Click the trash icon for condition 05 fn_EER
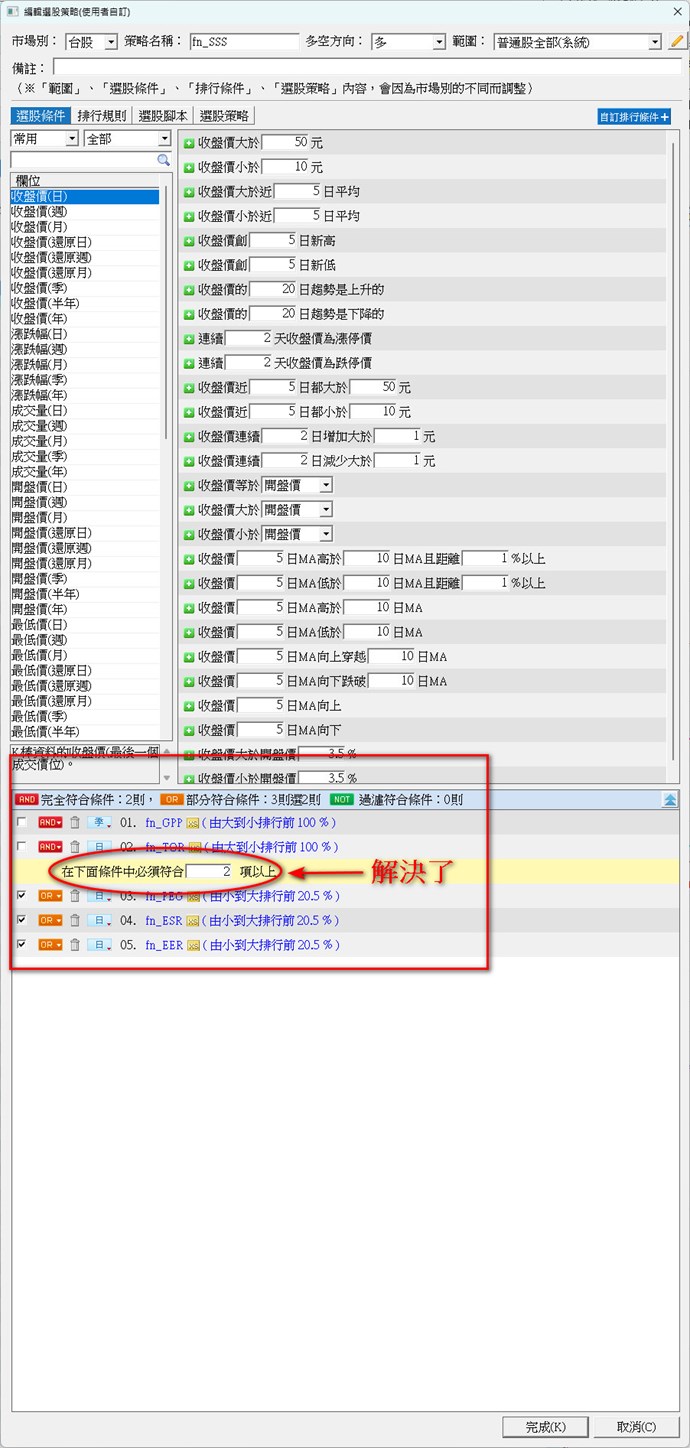Screen dimensions: 690x1448 click(74, 945)
